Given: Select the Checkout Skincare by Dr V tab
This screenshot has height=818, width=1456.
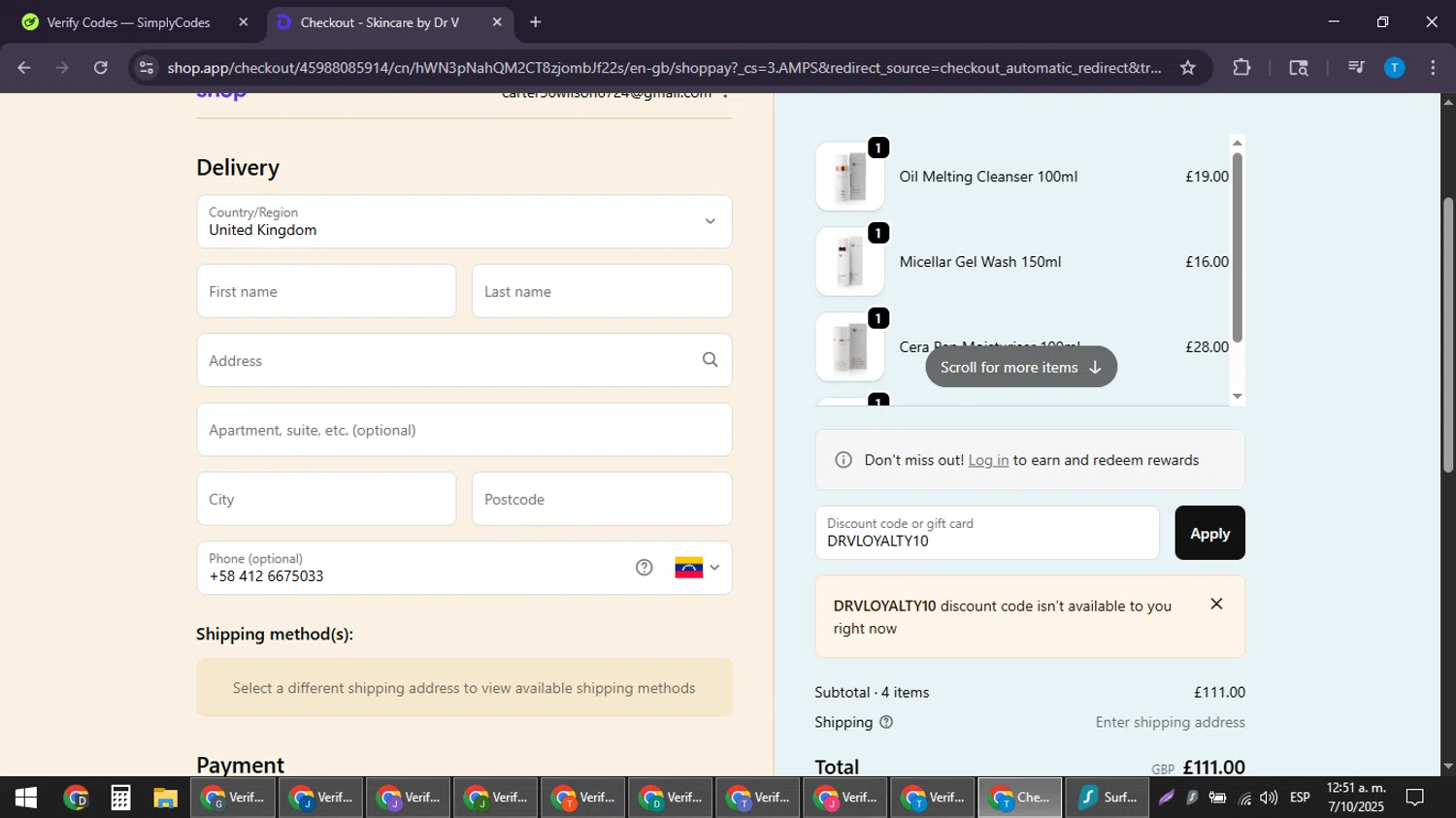Looking at the screenshot, I should [x=380, y=21].
